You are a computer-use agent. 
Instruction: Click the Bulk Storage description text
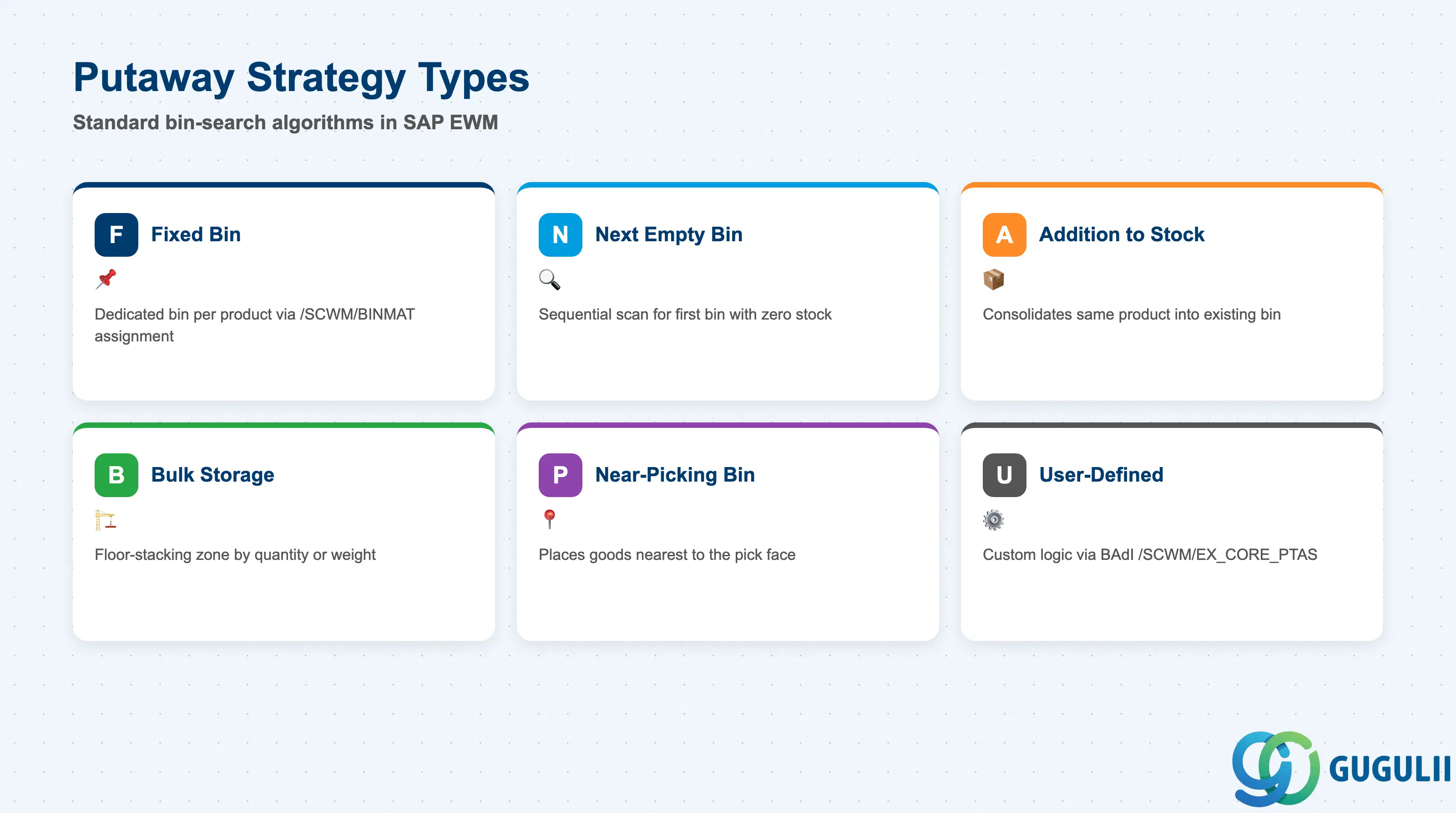click(x=235, y=554)
